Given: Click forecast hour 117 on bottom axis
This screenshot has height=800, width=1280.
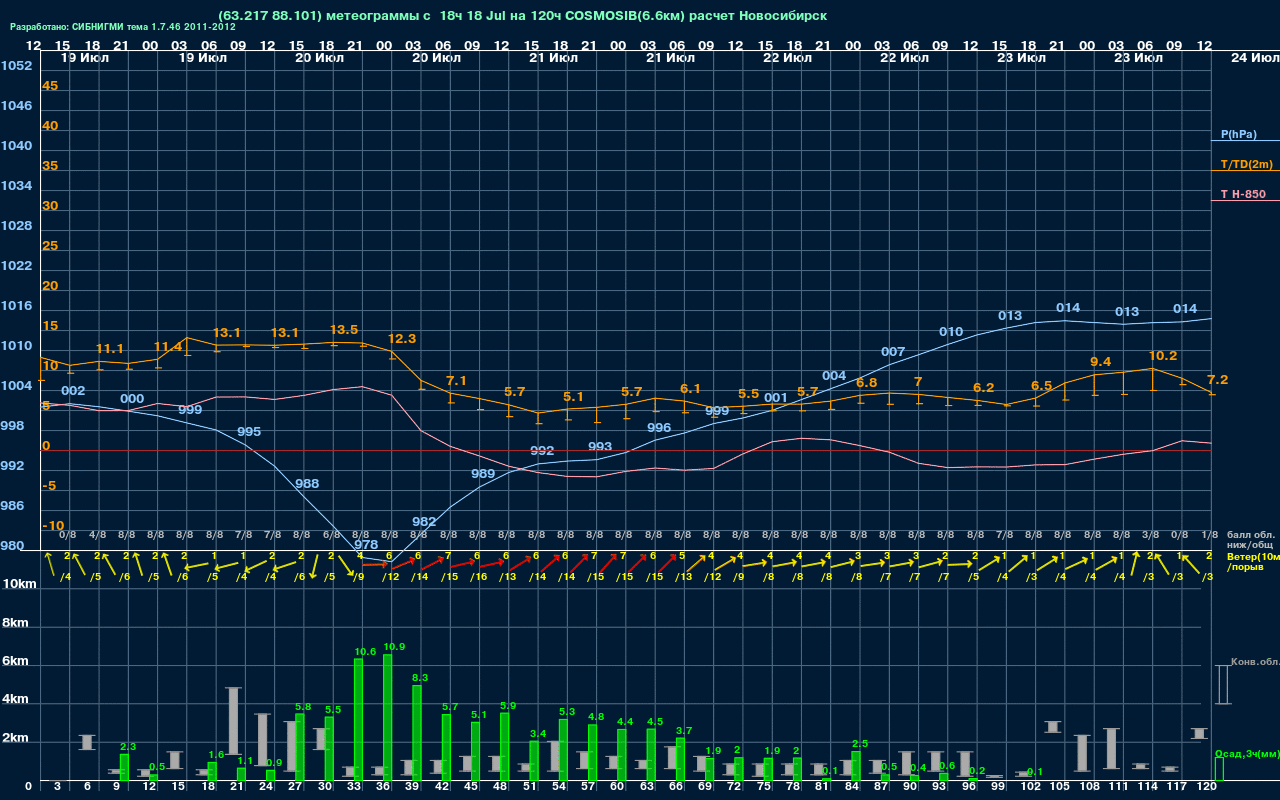Looking at the screenshot, I should tap(1177, 788).
